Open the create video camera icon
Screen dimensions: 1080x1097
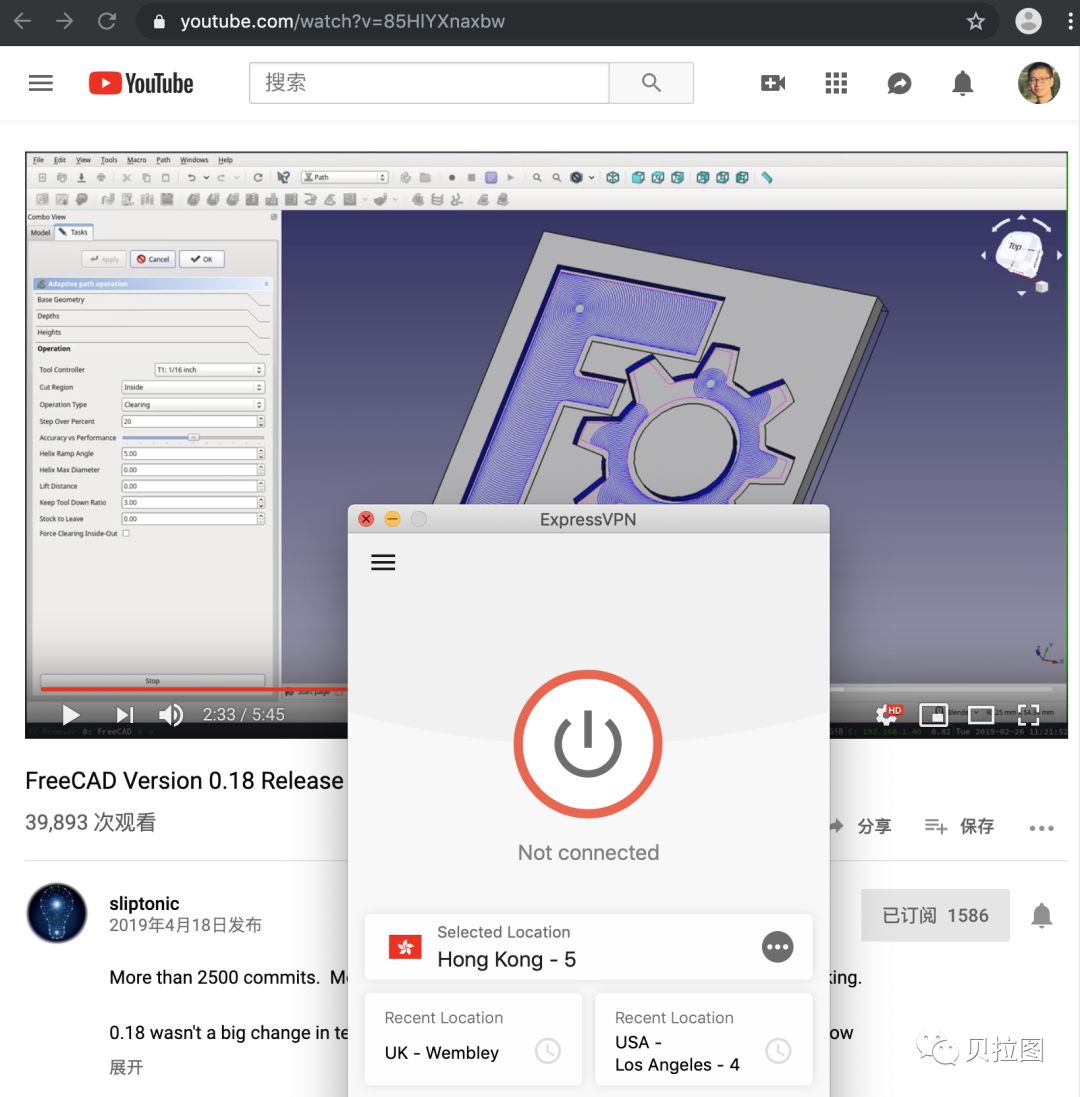point(773,83)
